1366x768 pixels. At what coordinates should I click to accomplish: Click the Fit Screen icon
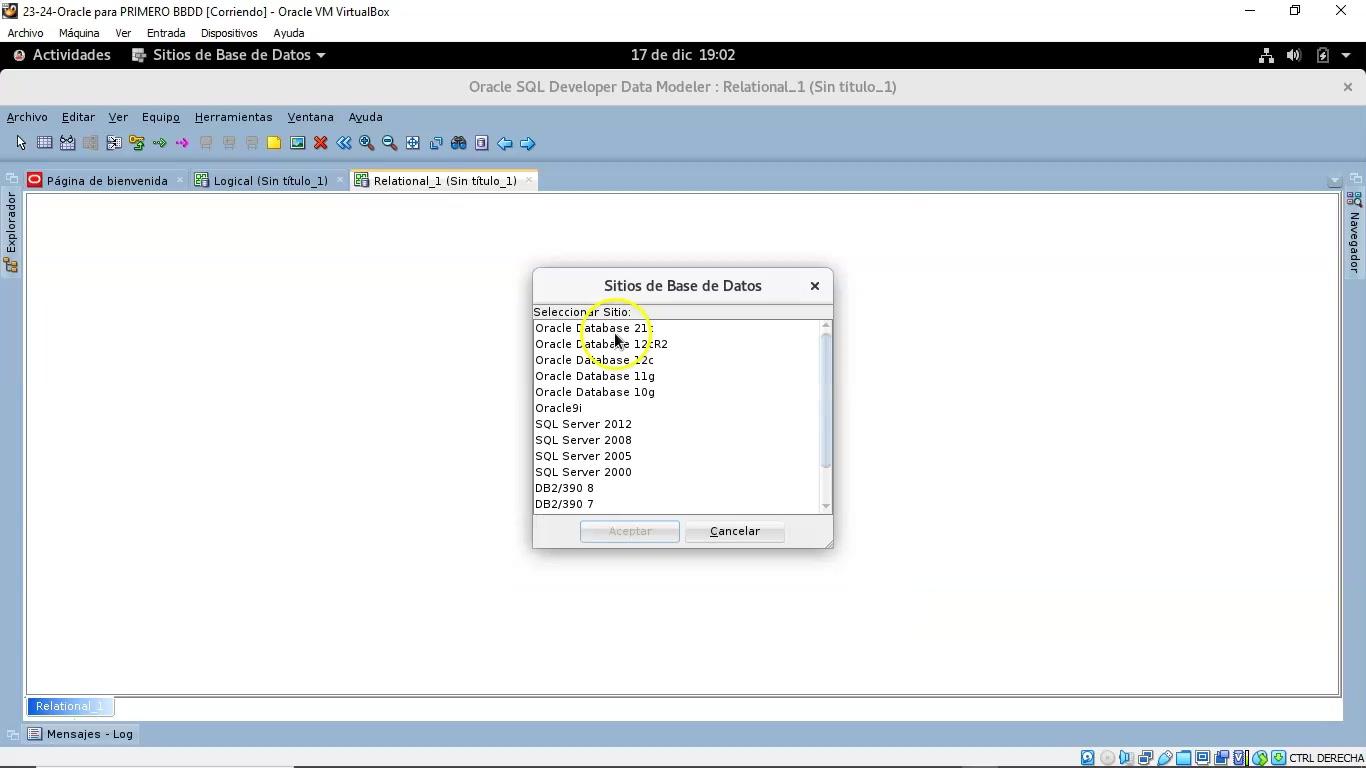point(413,143)
